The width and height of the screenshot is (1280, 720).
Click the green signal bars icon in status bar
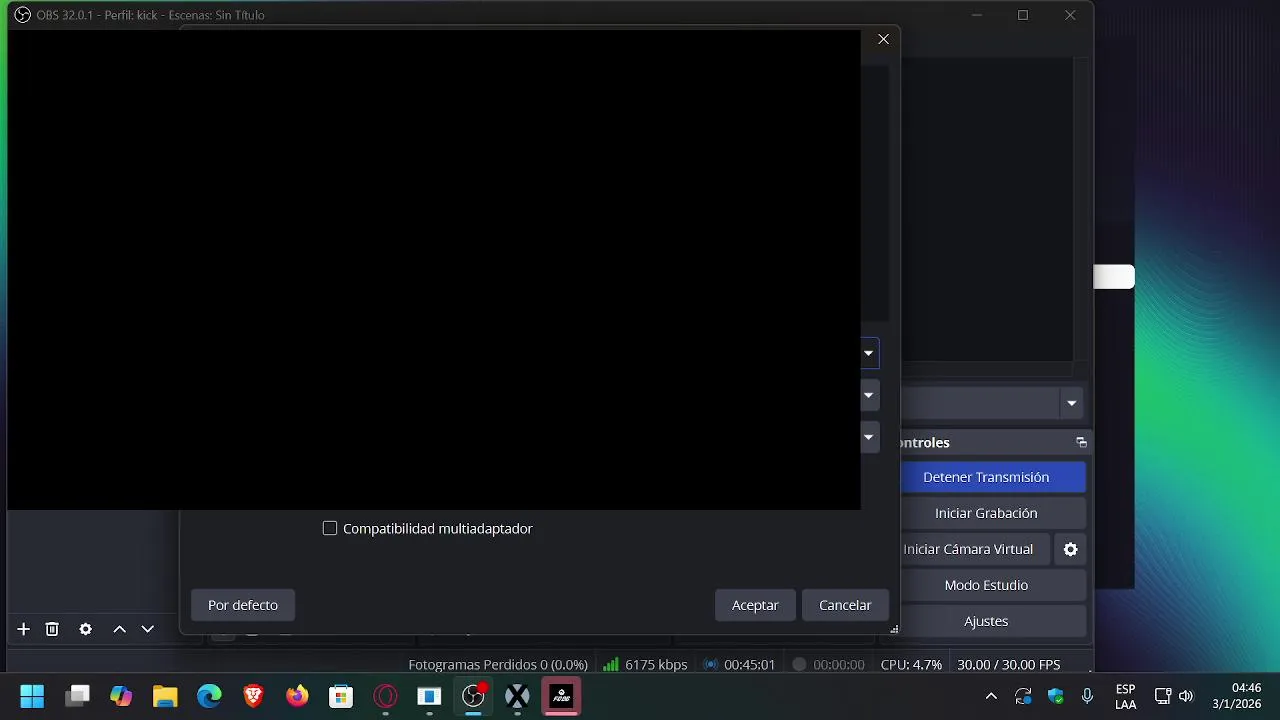point(610,664)
